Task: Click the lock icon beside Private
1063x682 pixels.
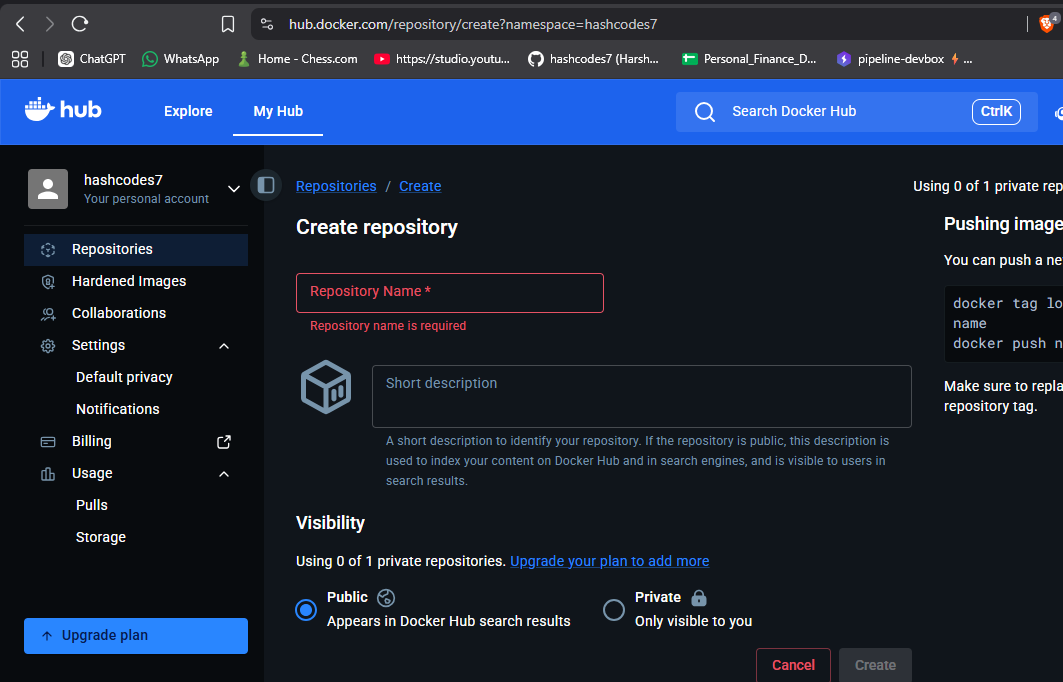Action: [699, 597]
